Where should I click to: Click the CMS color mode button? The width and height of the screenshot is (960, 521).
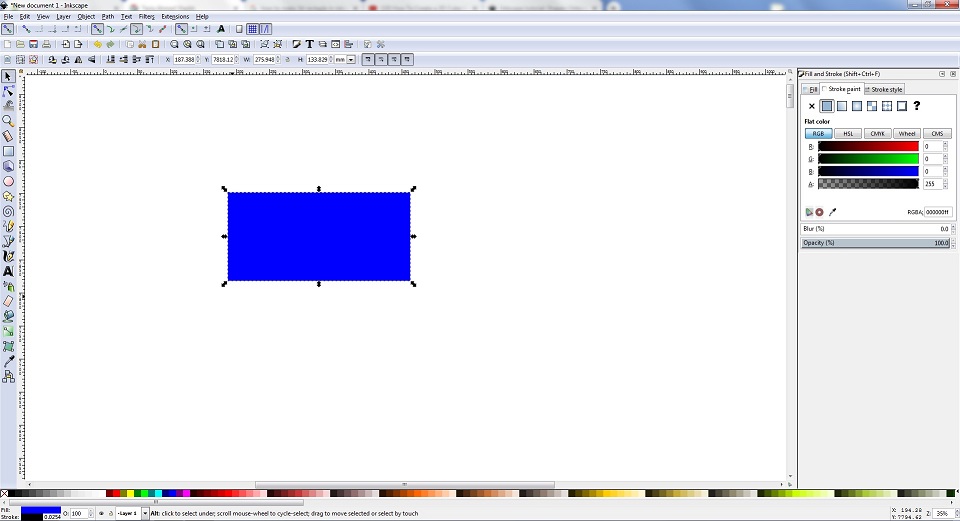click(937, 133)
